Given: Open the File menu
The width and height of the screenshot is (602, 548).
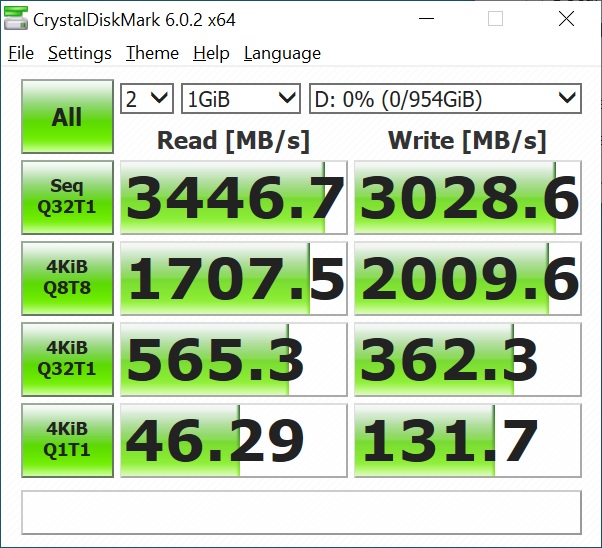Looking at the screenshot, I should 21,53.
